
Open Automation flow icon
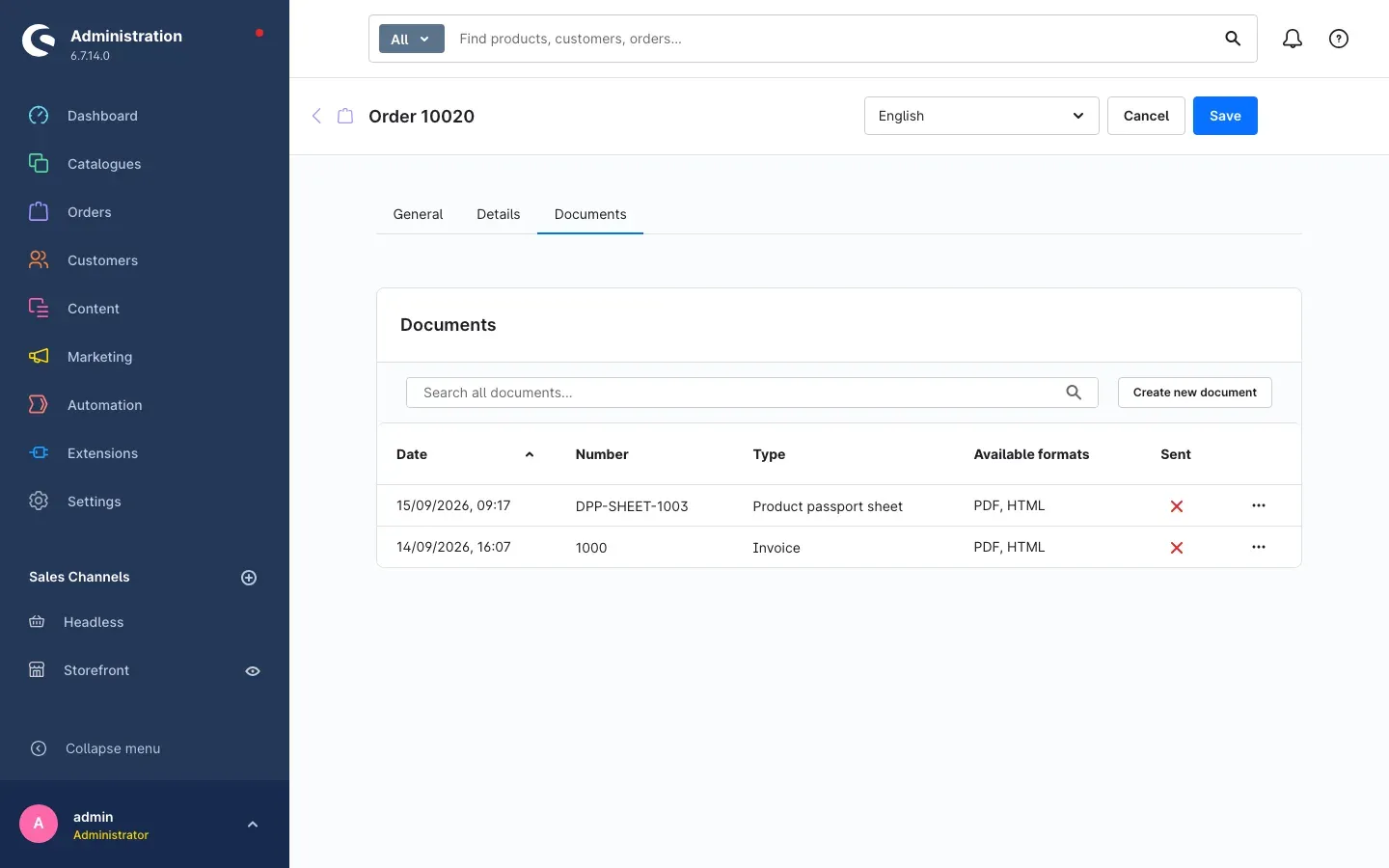39,405
